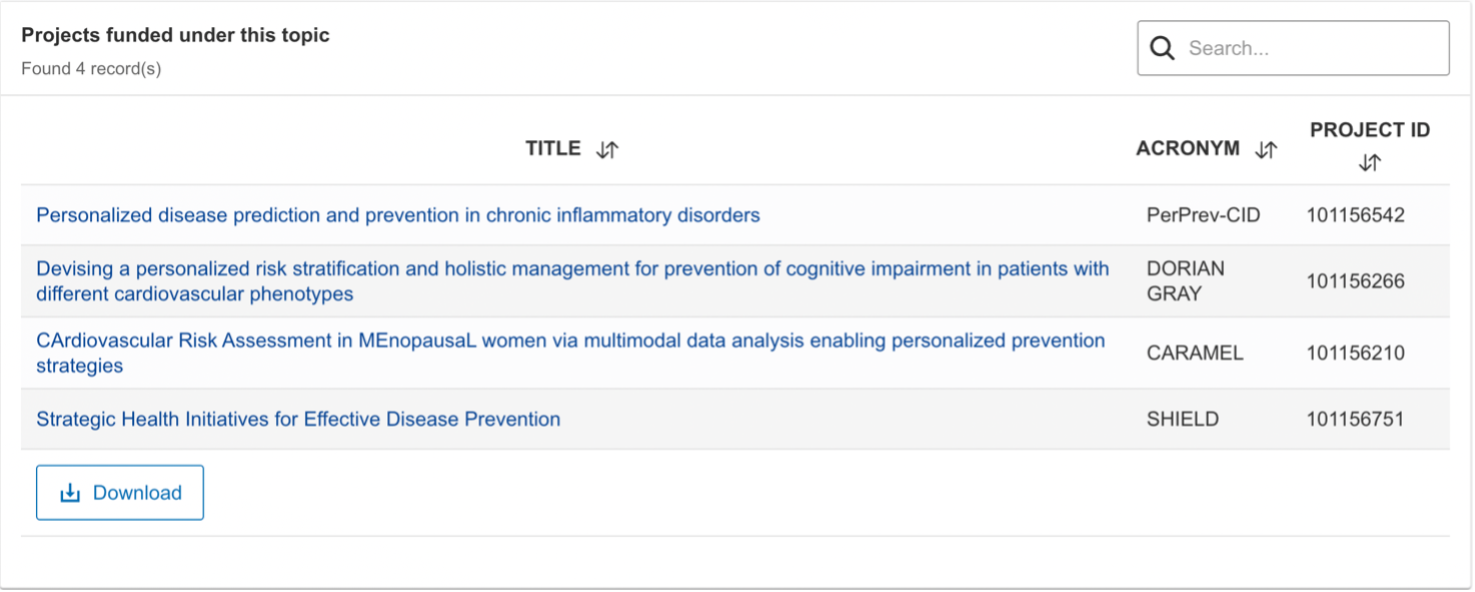Open Personalized disease prediction project link

398,215
